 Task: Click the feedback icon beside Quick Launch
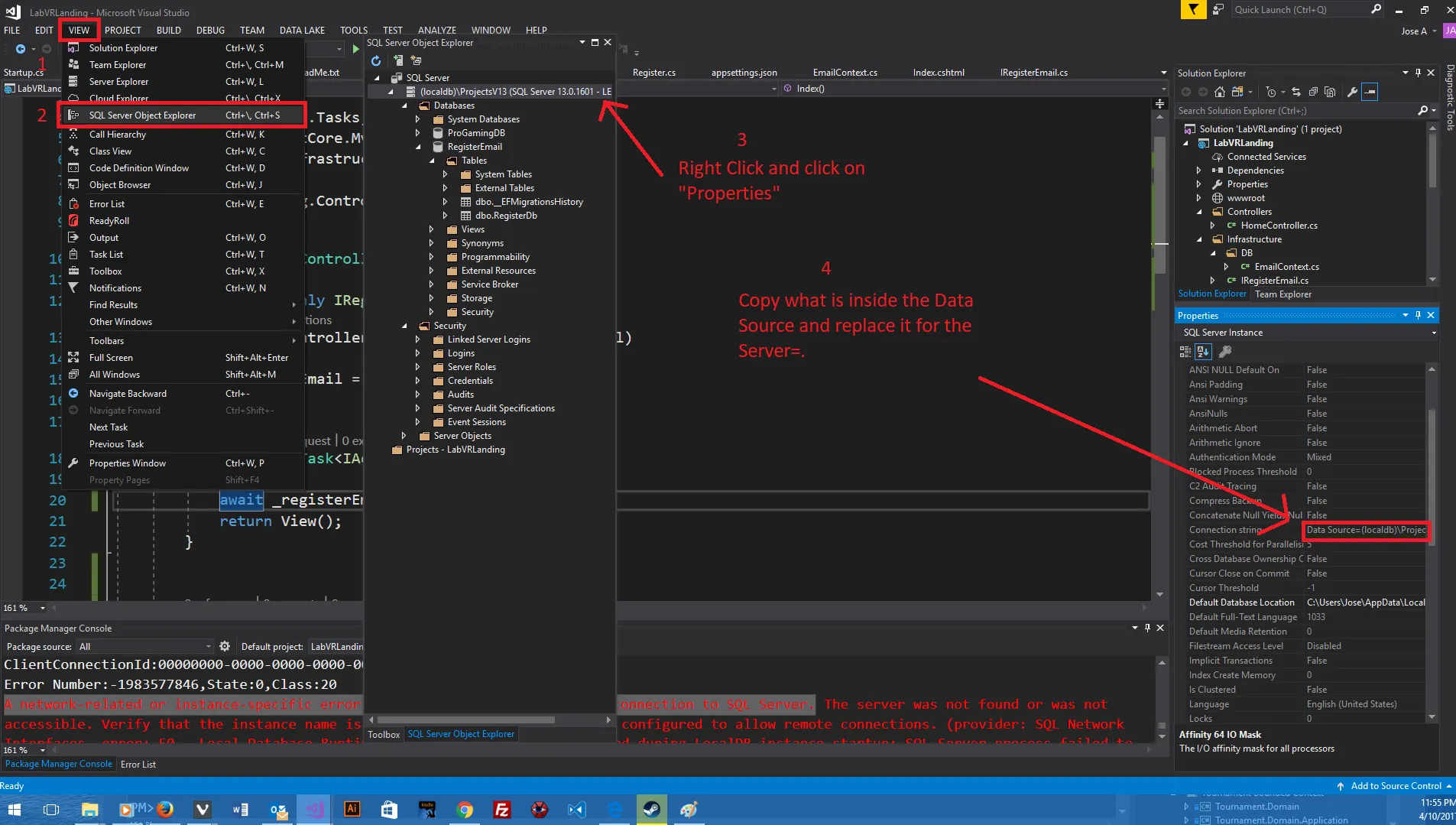pos(1218,9)
